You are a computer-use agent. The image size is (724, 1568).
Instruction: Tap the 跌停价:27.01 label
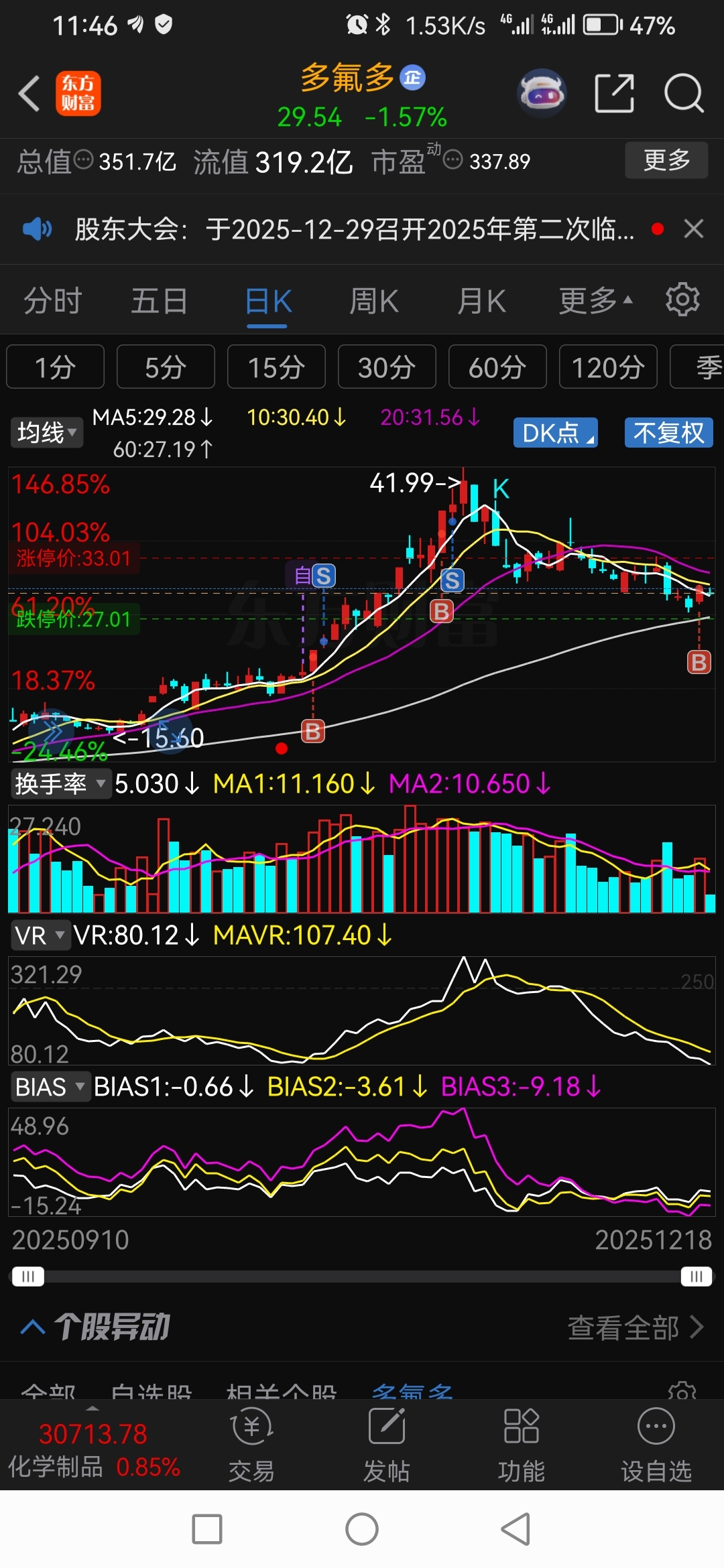click(x=74, y=618)
